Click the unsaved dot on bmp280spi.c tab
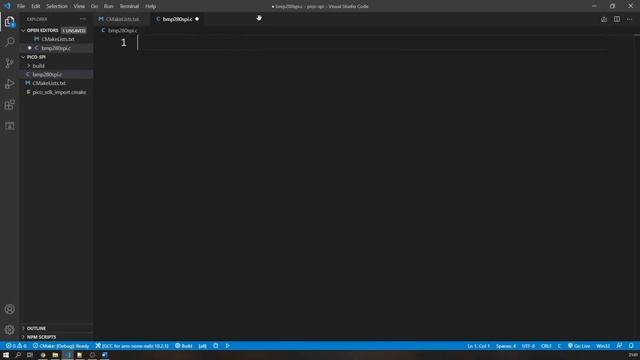This screenshot has height=360, width=640. coord(197,19)
